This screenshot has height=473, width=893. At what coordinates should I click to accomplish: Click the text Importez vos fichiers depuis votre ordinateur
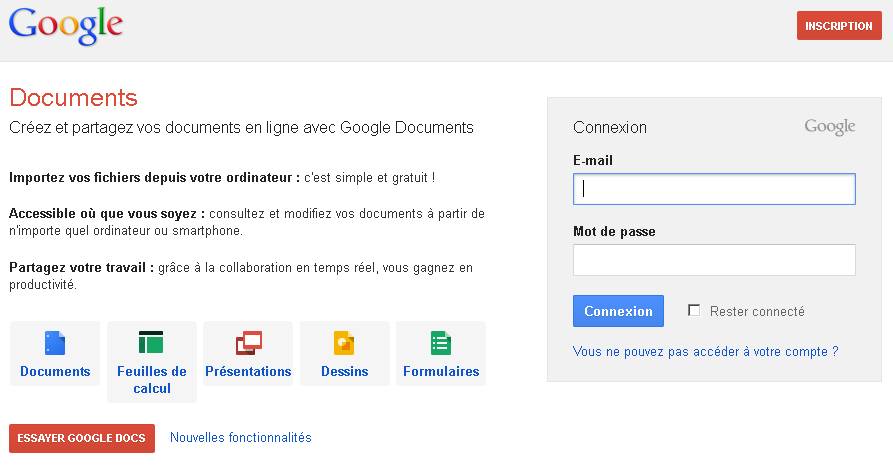[154, 178]
